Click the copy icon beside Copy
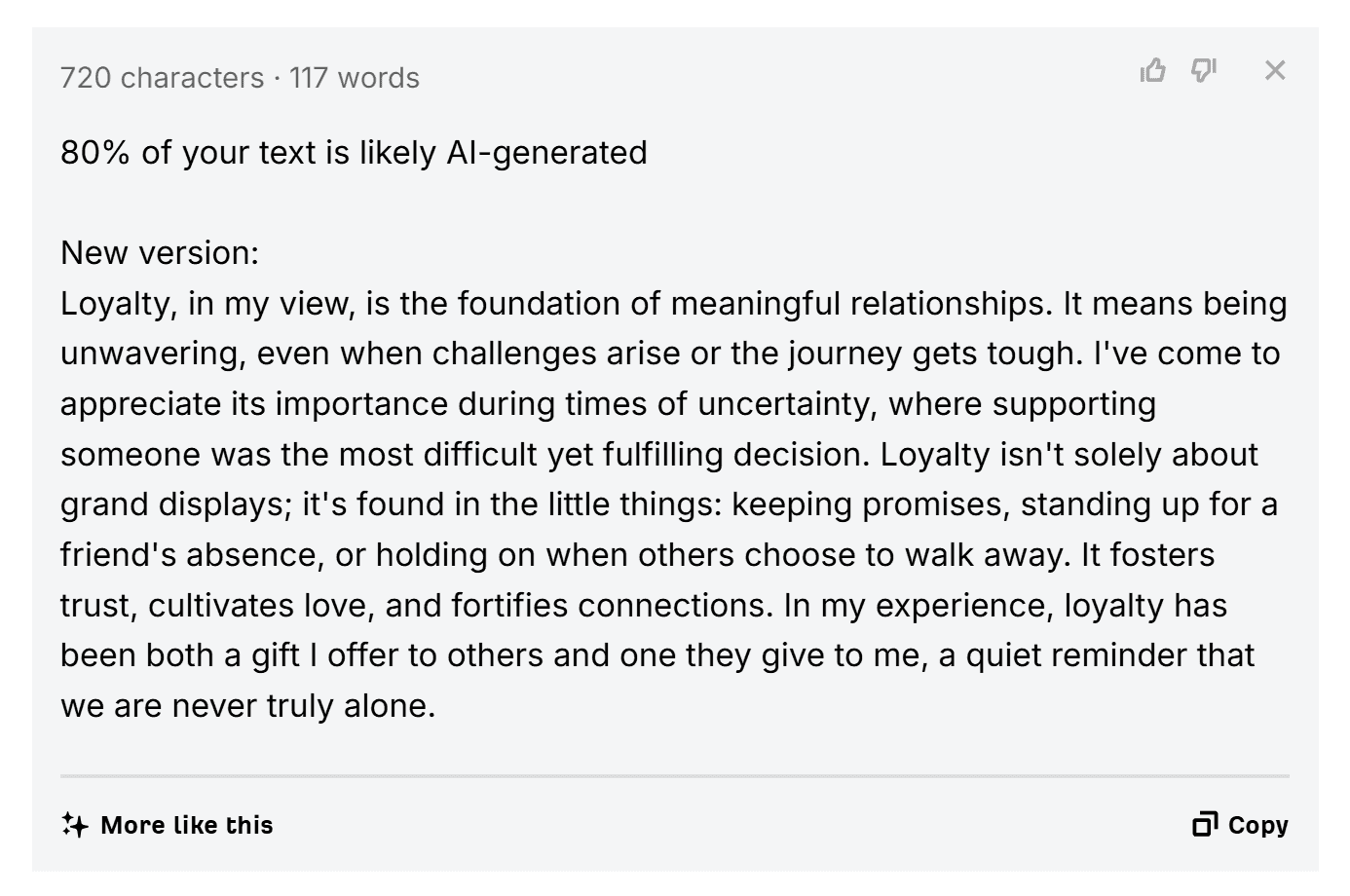 [1205, 825]
